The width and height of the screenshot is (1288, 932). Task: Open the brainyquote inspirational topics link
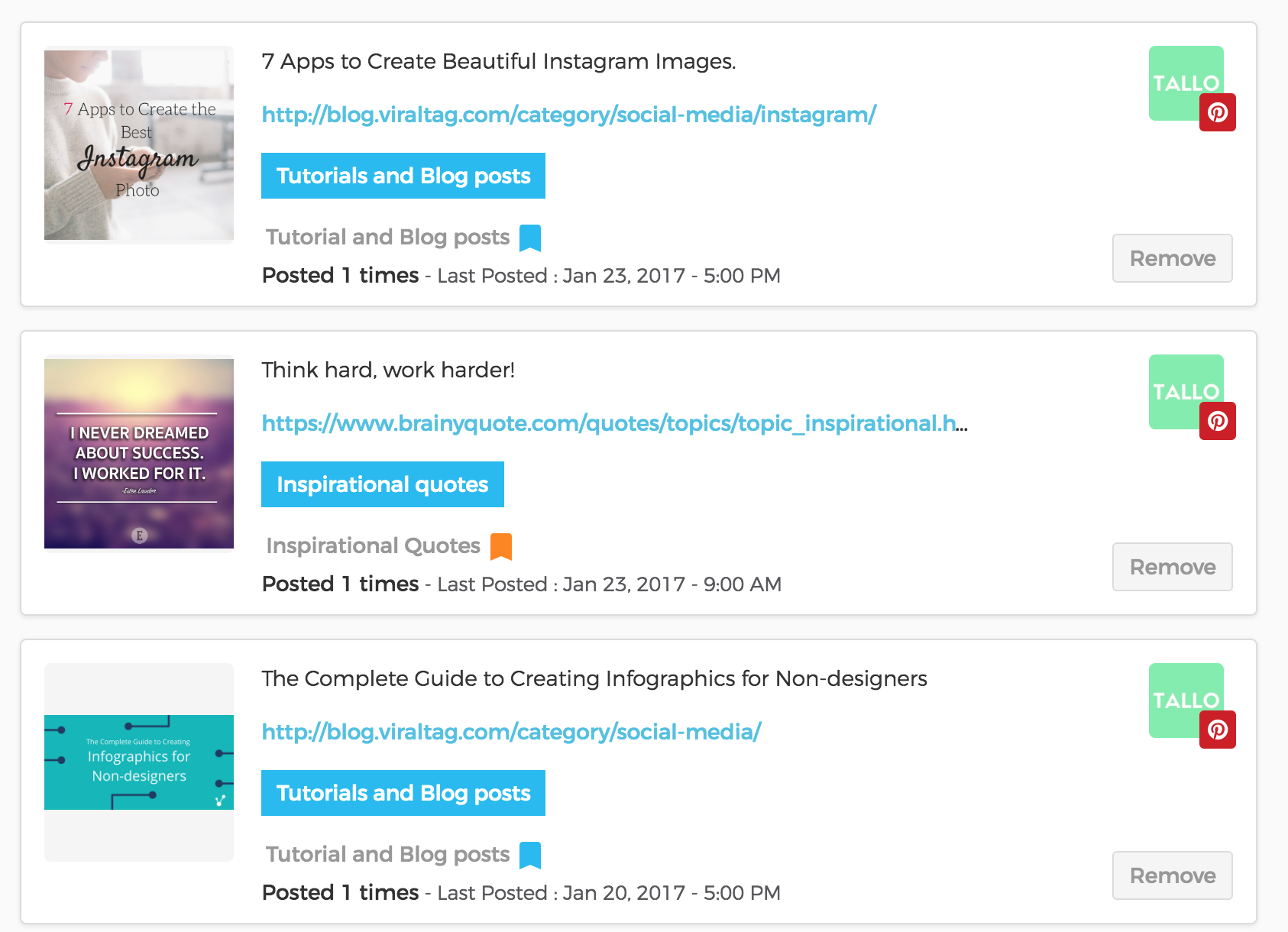[x=614, y=423]
